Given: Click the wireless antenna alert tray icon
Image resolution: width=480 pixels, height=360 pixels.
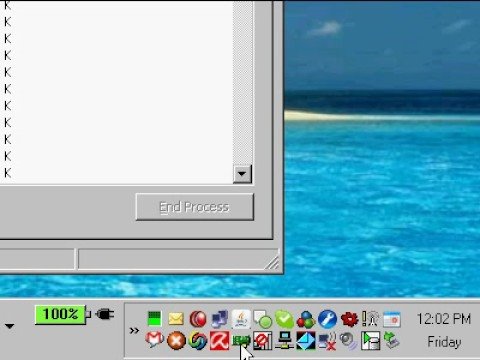Looking at the screenshot, I should click(371, 319).
